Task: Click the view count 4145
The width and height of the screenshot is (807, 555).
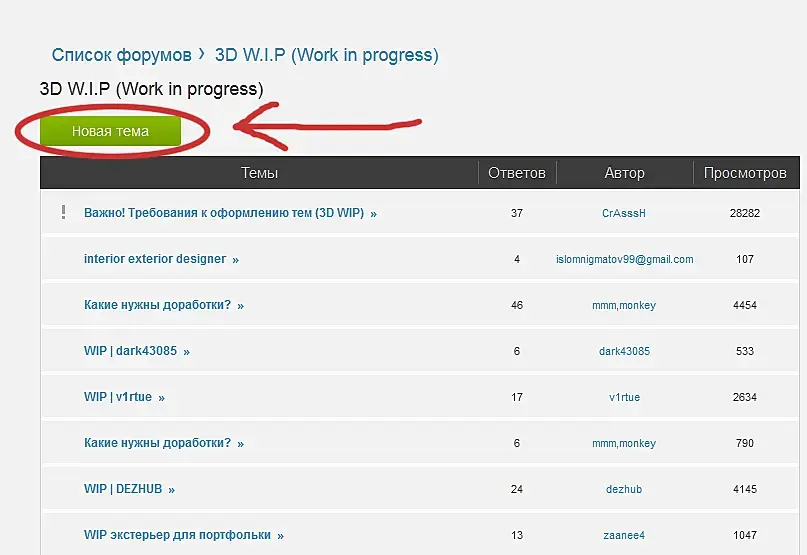Action: pyautogui.click(x=745, y=489)
